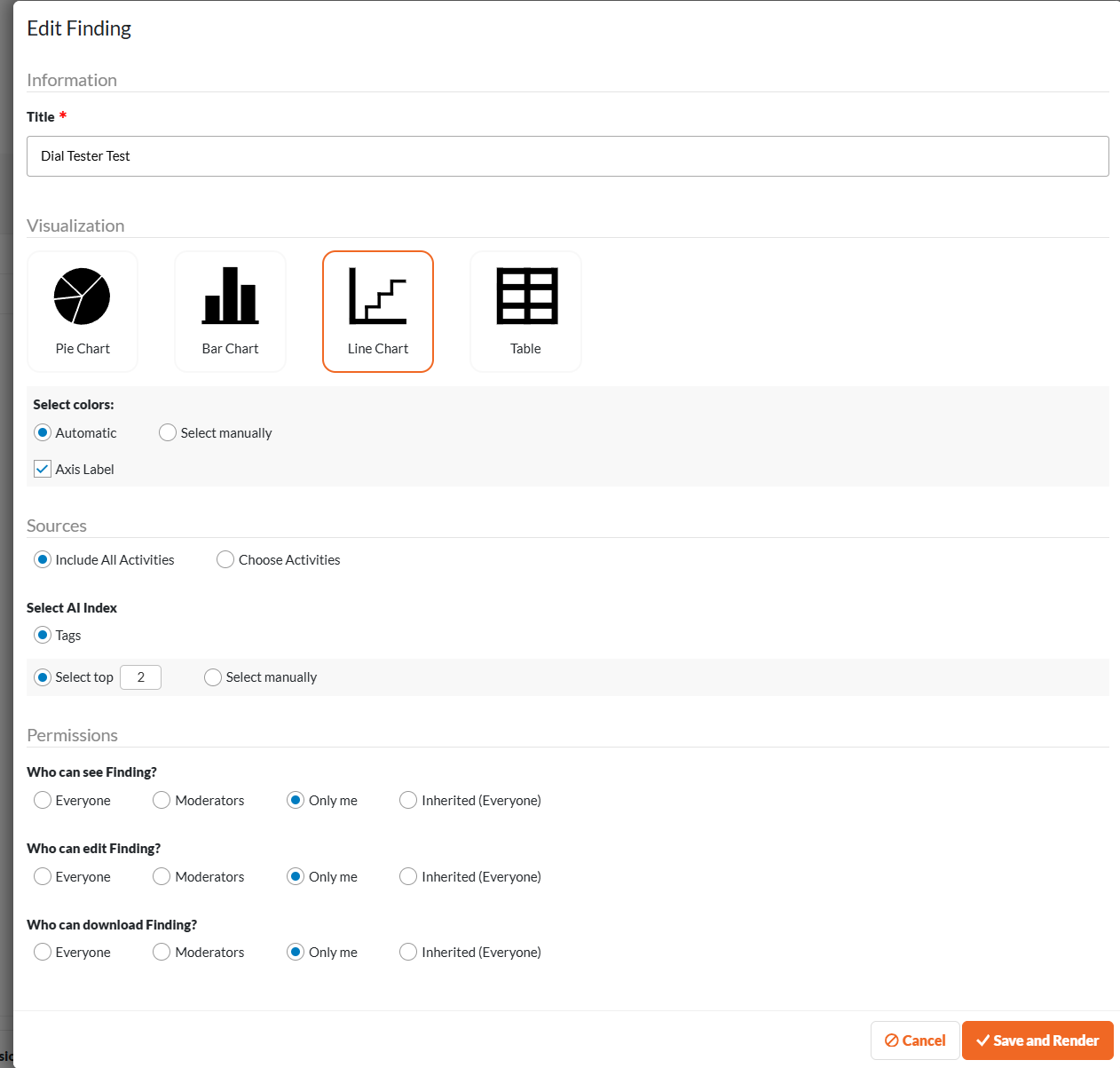Screen dimensions: 1120x1068
Task: Click the Title text field
Action: pyautogui.click(x=568, y=156)
